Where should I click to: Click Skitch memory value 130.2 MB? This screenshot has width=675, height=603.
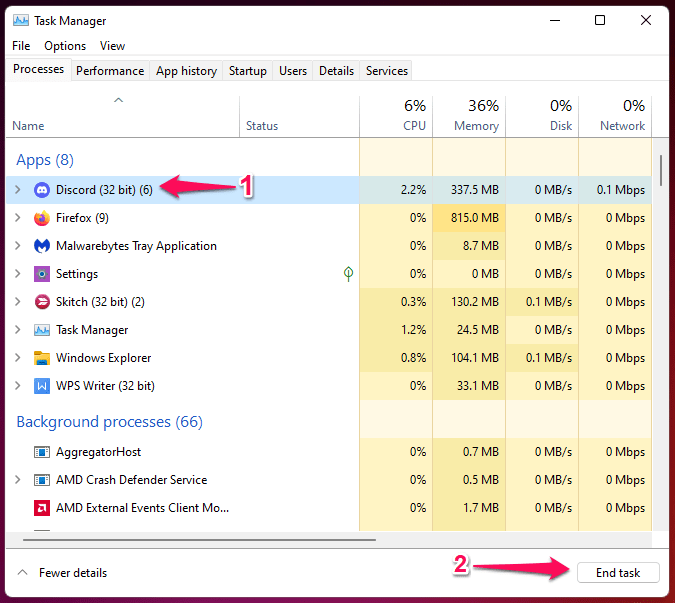(474, 302)
